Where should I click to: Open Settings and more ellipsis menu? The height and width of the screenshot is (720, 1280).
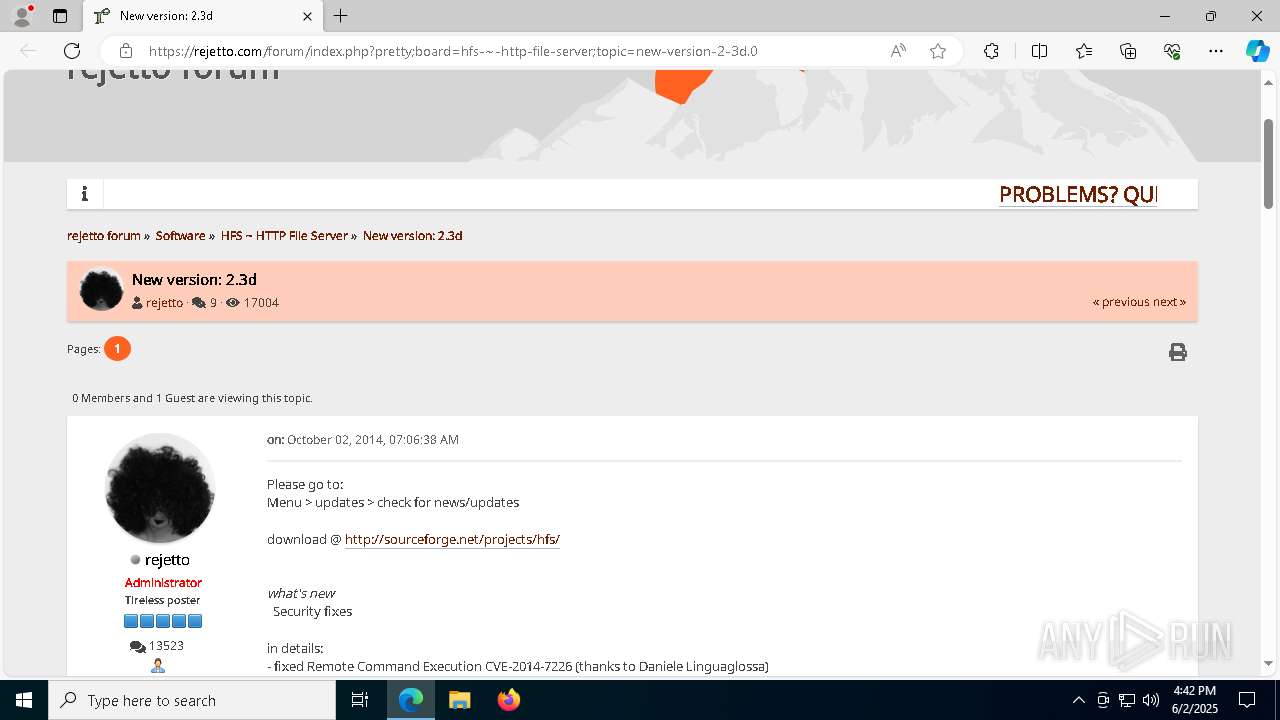tap(1216, 51)
